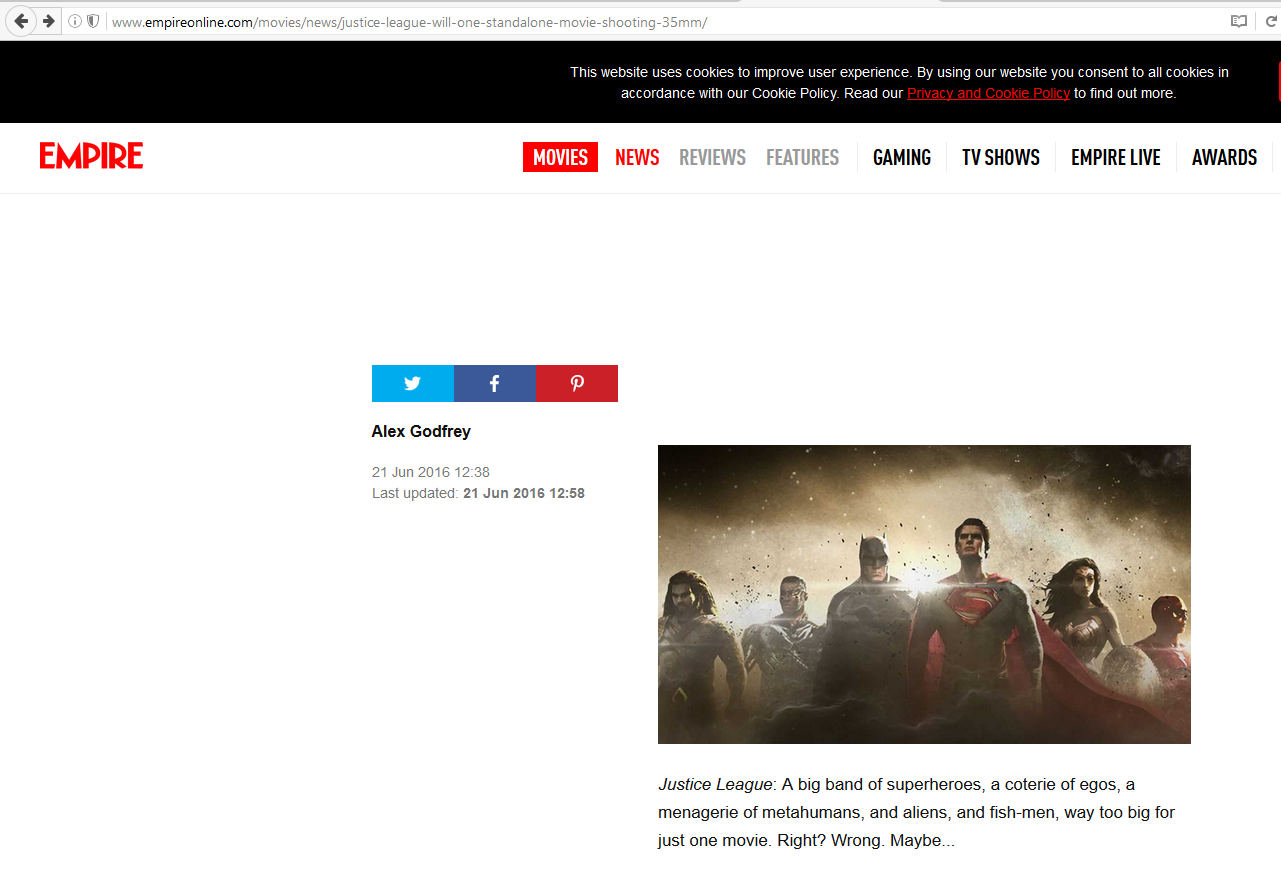This screenshot has width=1281, height=874.
Task: View author Alex Godfrey's name link
Action: (x=421, y=432)
